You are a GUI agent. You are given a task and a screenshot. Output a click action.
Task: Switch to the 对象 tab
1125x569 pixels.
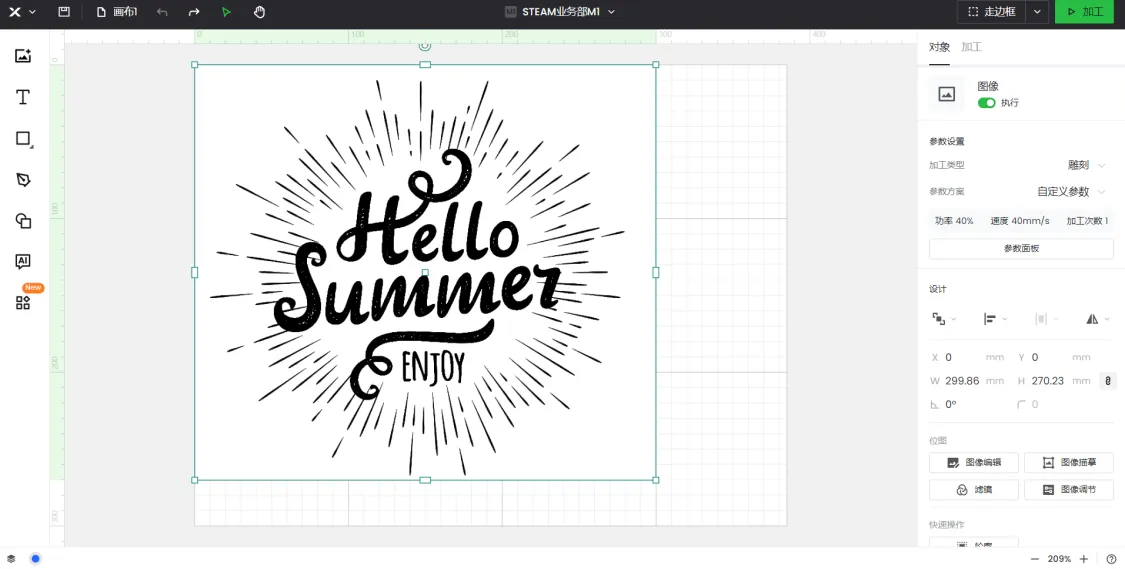[939, 47]
